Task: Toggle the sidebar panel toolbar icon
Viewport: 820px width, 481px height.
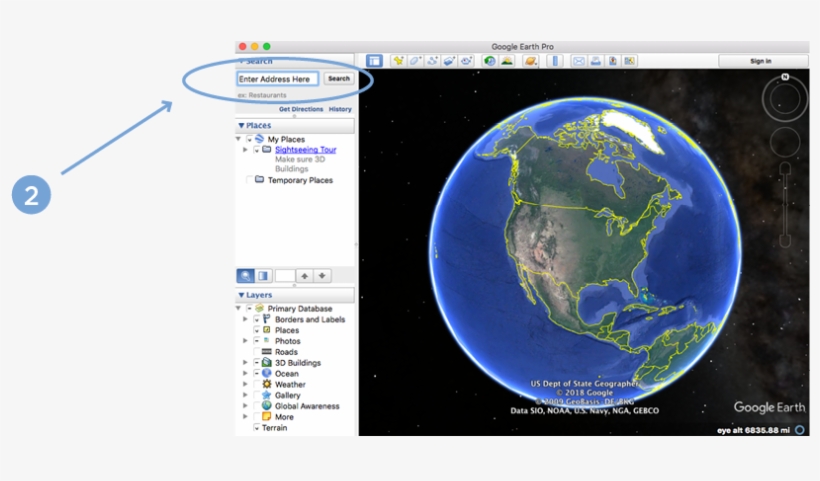Action: (374, 61)
